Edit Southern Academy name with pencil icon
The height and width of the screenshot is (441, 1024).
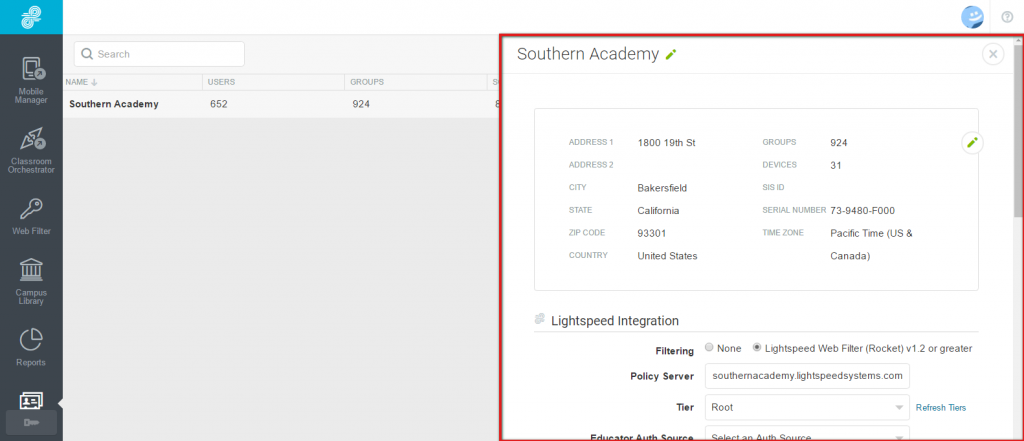[671, 55]
